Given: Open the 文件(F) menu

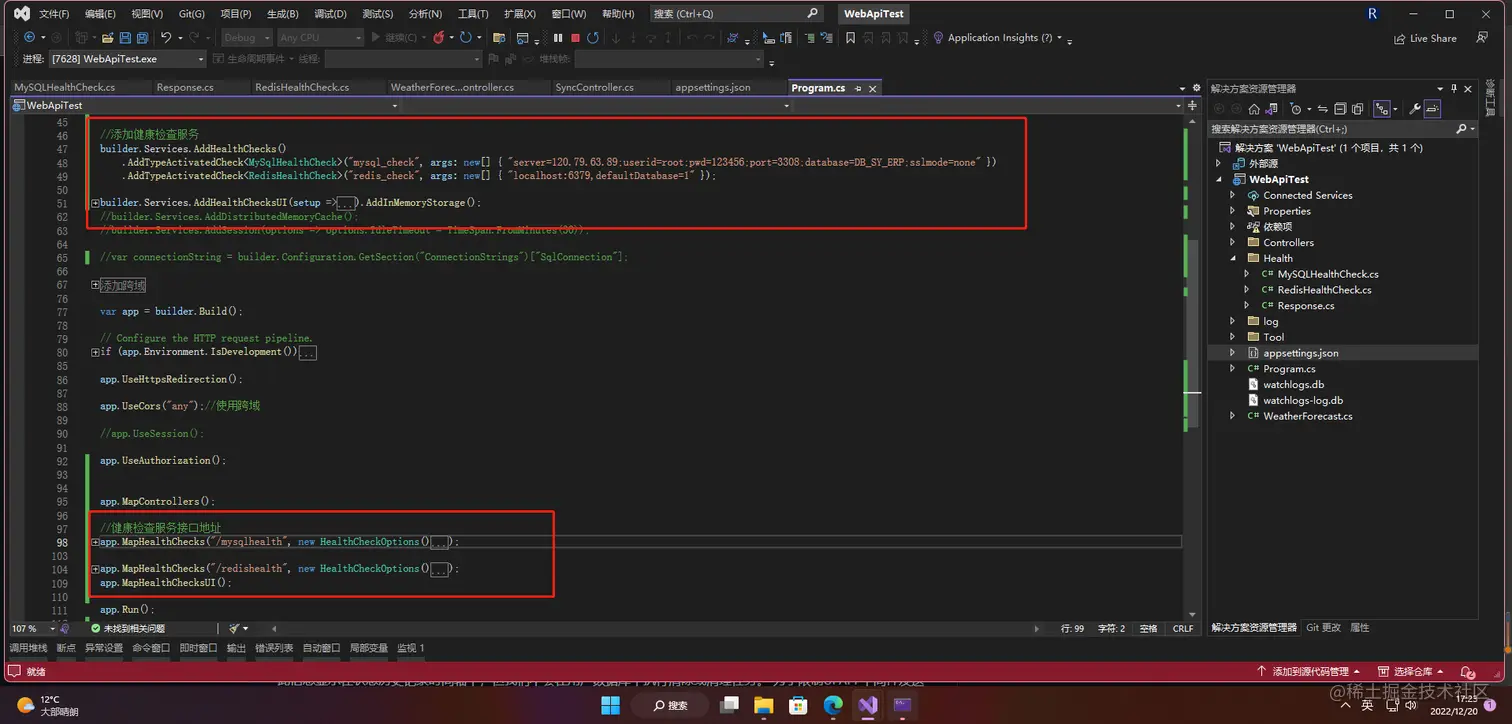Looking at the screenshot, I should pyautogui.click(x=54, y=14).
